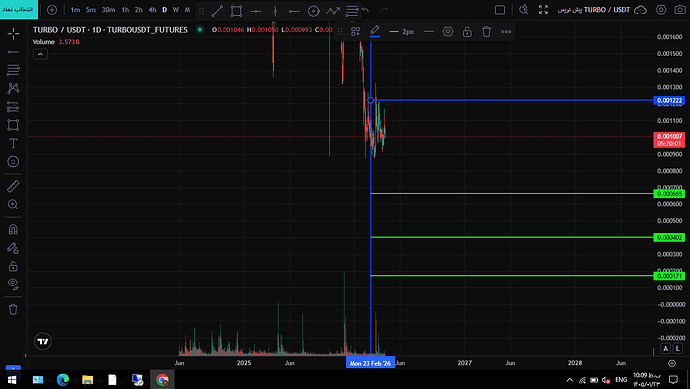Select the crosshair cursor tool

coord(13,33)
